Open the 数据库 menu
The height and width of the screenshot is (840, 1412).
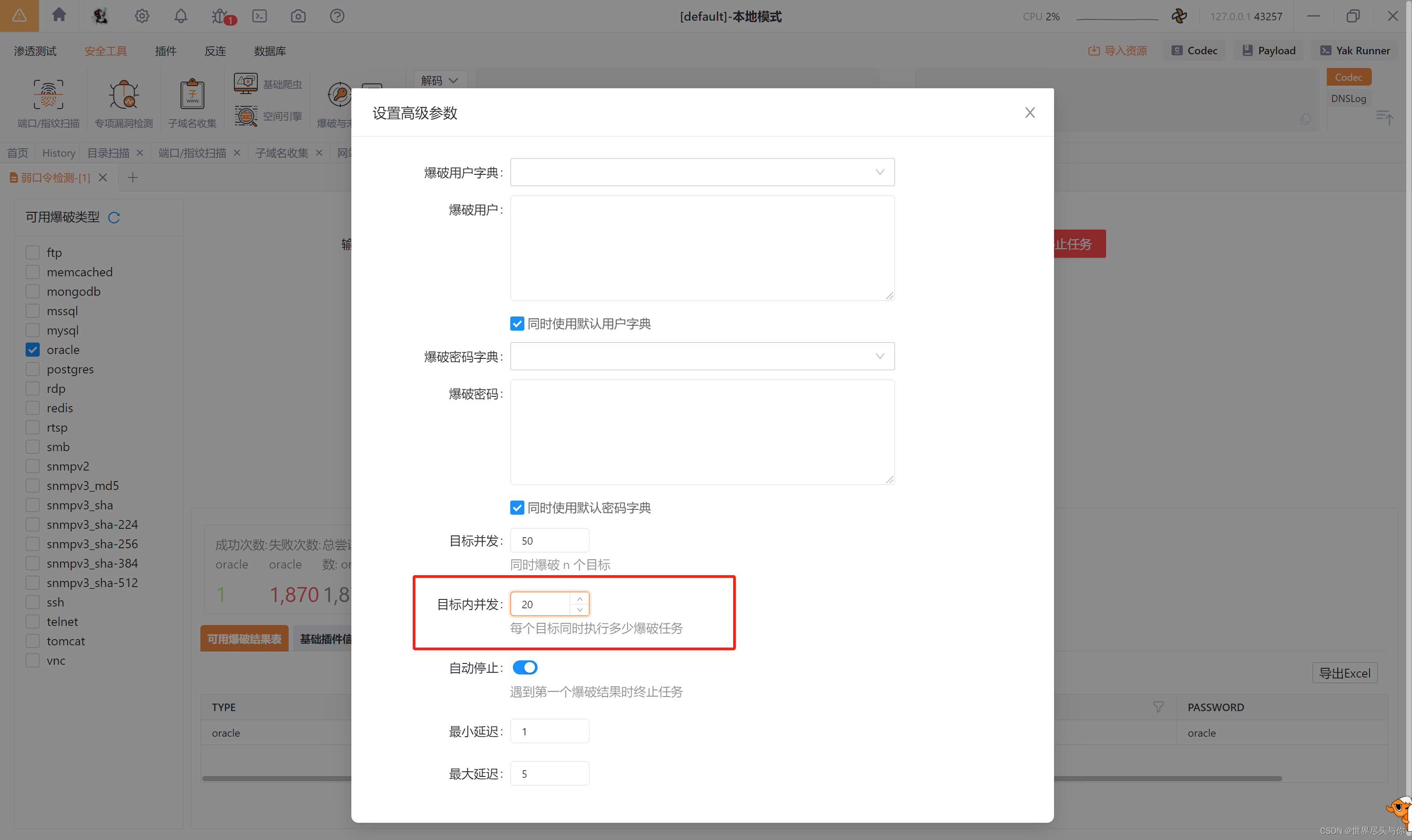point(270,51)
